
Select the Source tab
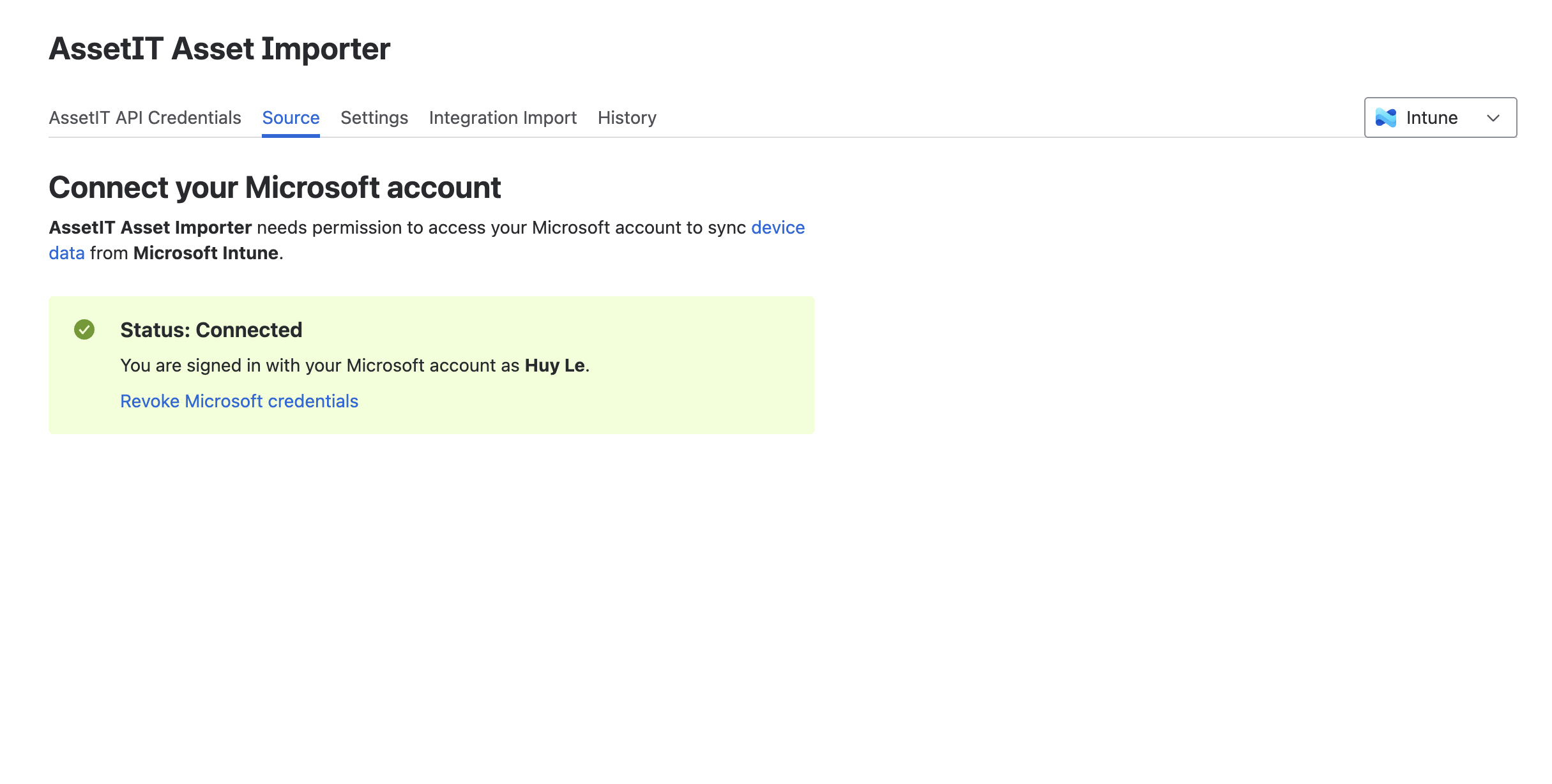pyautogui.click(x=291, y=117)
